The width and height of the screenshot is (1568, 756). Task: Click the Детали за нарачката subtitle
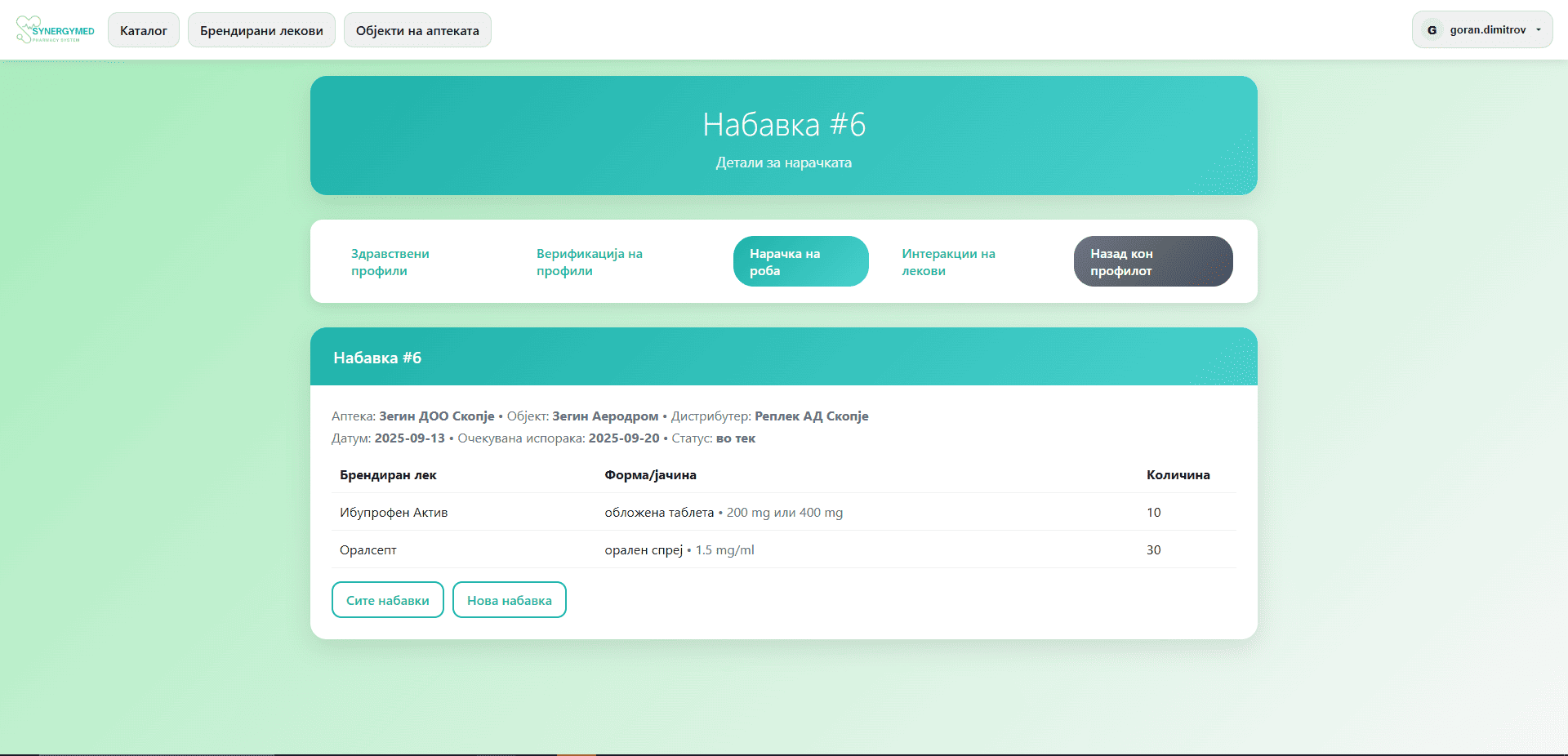tap(783, 163)
